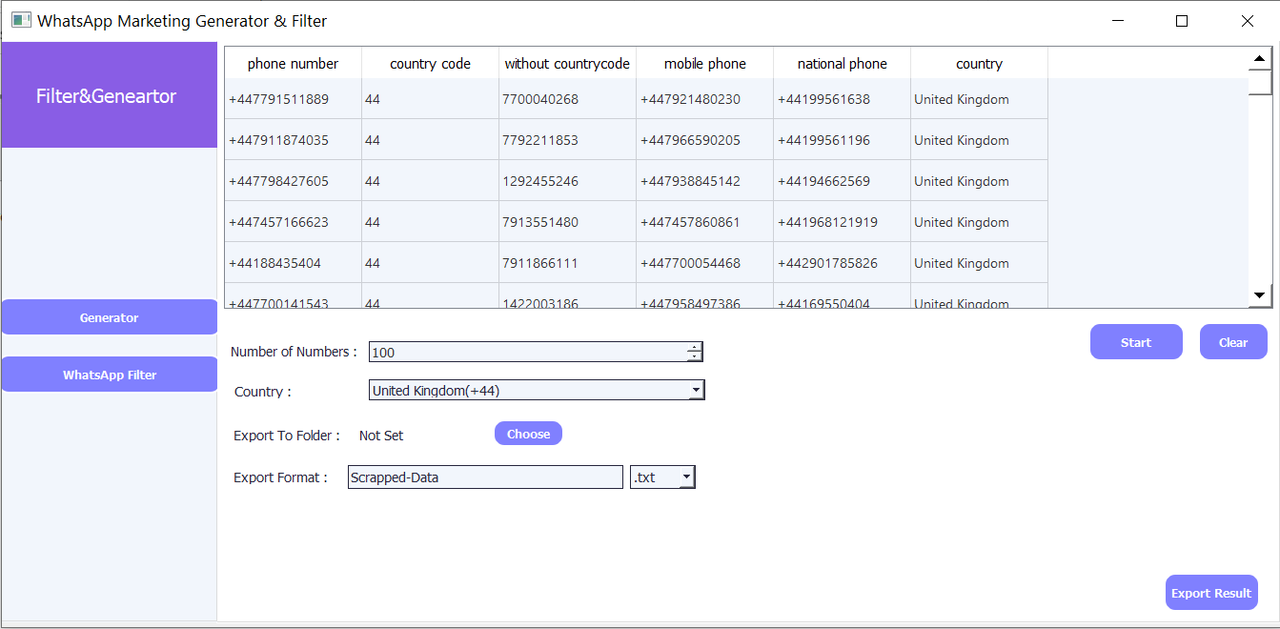Click Not Set export folder text
This screenshot has width=1280, height=629.
381,435
